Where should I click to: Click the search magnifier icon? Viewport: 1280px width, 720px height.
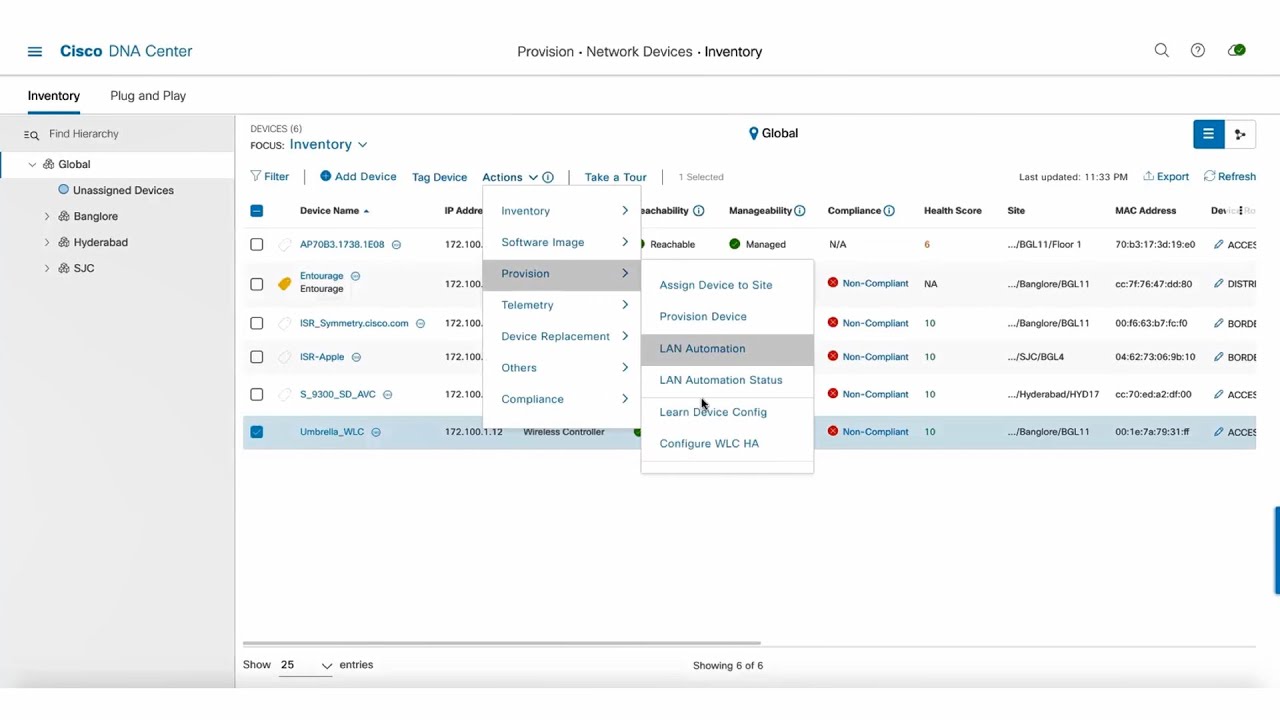(x=1162, y=50)
